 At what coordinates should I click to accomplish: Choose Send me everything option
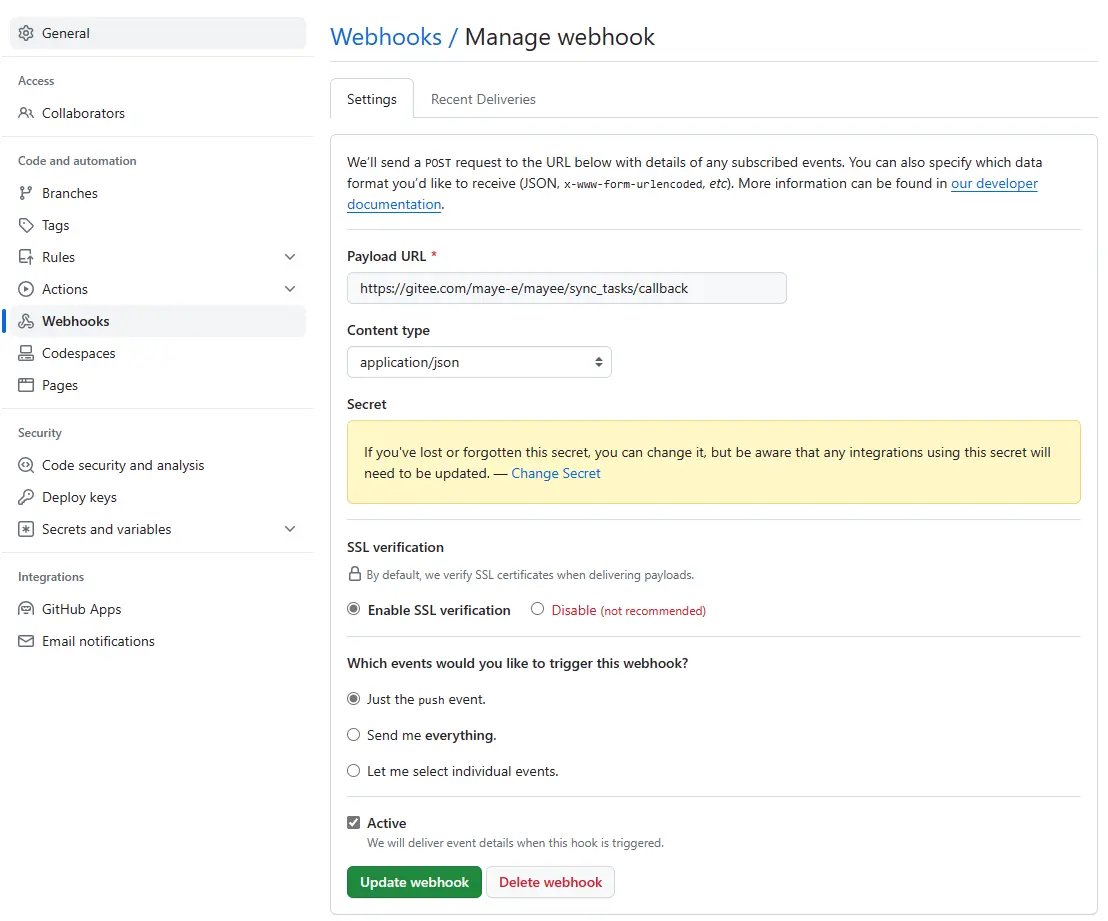353,735
